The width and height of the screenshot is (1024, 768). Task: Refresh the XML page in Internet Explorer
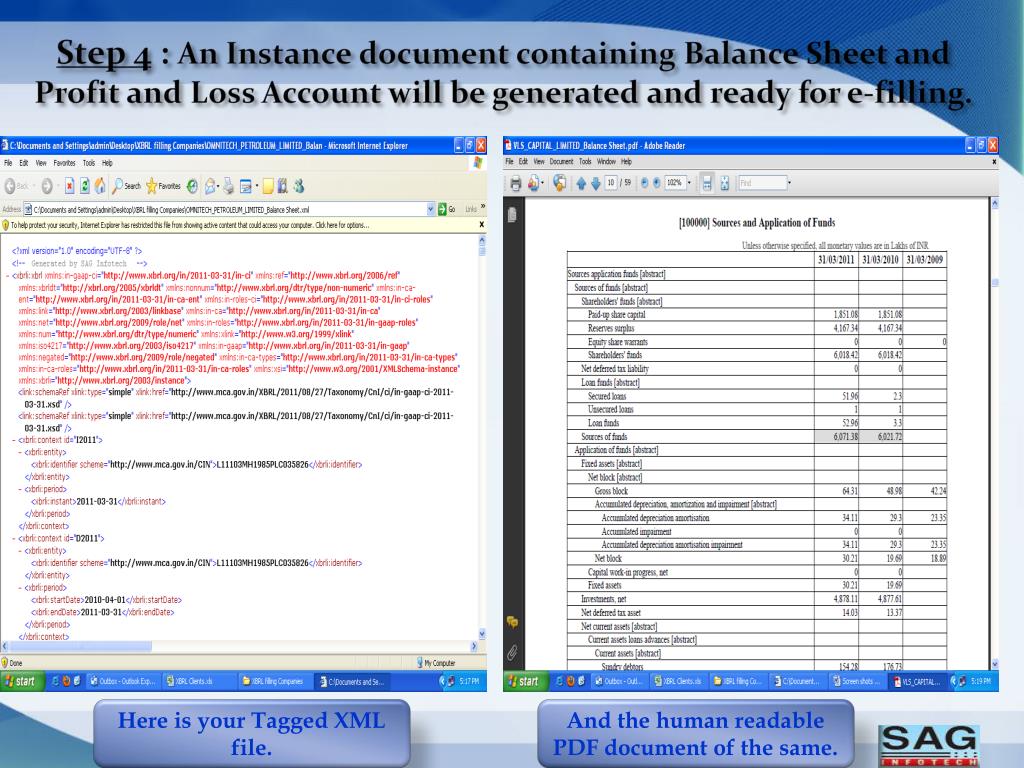85,186
